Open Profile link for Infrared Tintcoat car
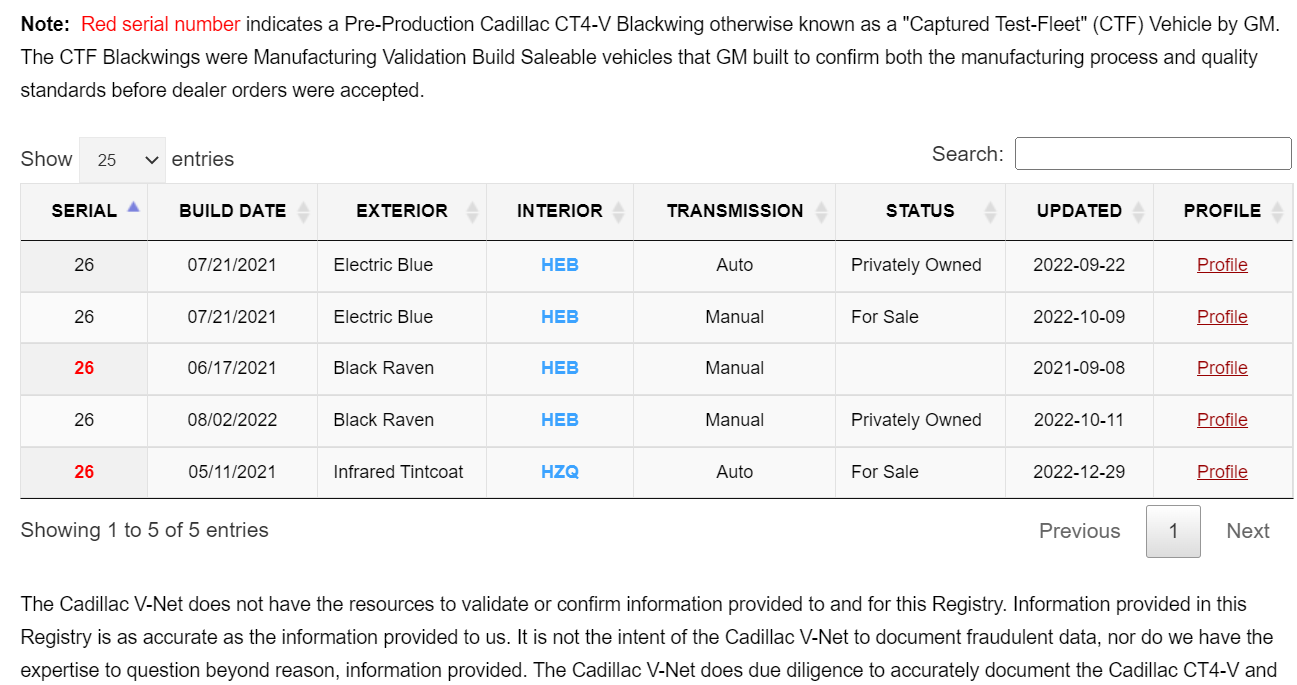This screenshot has width=1297, height=685. pos(1222,472)
